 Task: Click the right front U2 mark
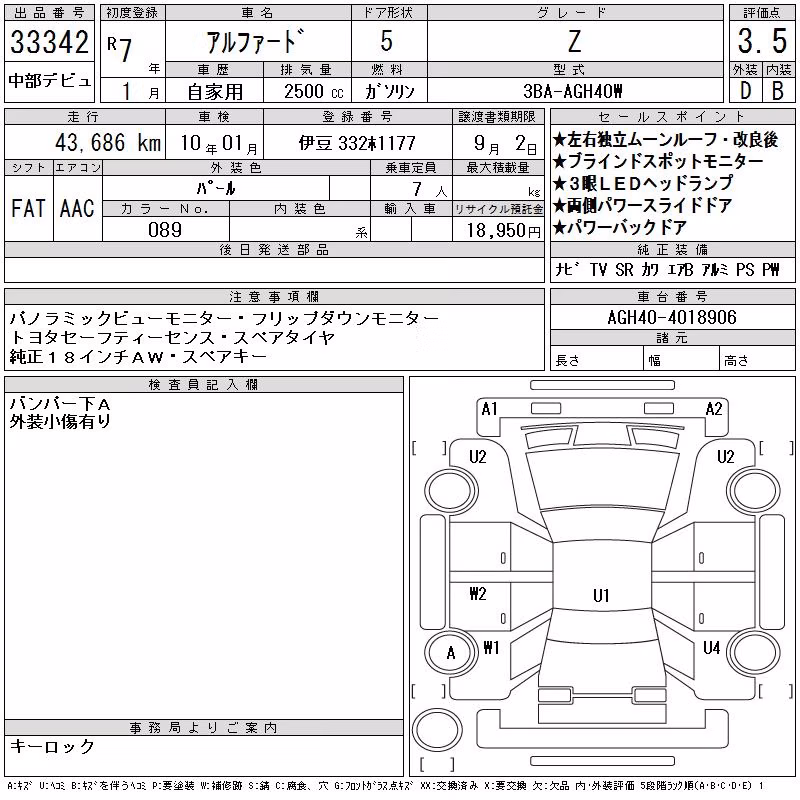pos(726,457)
